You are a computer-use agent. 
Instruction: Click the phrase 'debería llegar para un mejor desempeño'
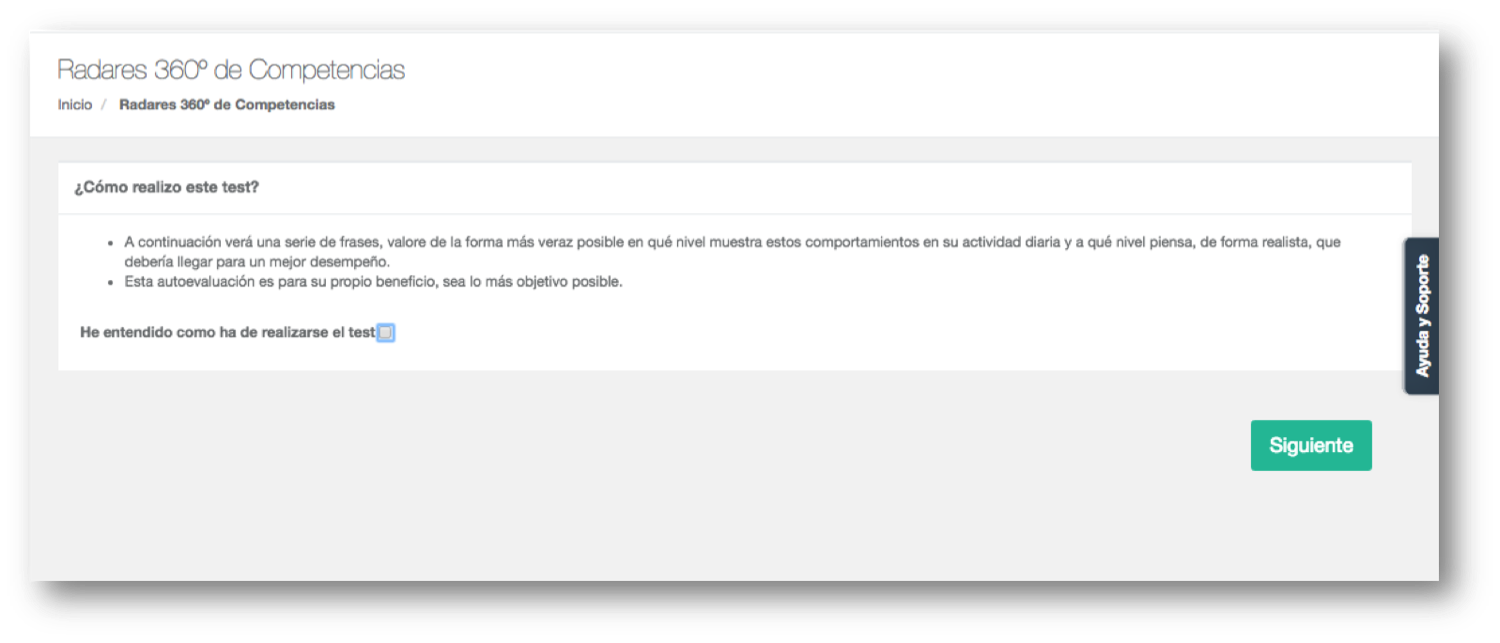click(257, 262)
